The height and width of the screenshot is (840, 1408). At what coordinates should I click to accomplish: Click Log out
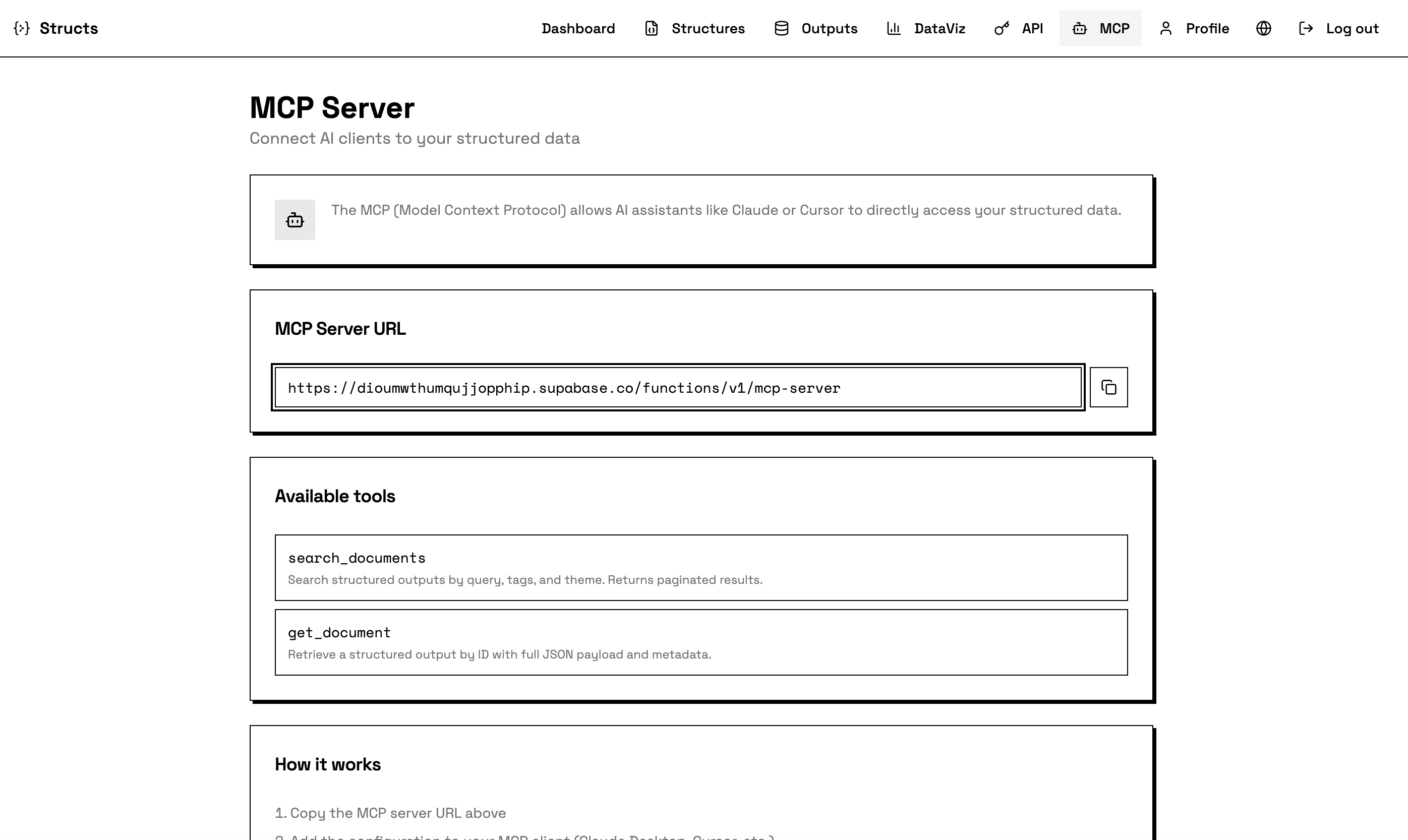[x=1352, y=28]
